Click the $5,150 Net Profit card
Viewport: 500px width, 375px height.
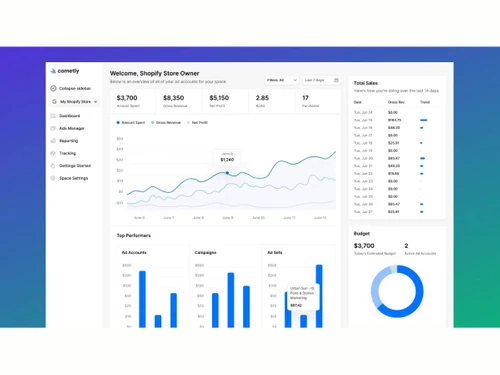pyautogui.click(x=226, y=101)
